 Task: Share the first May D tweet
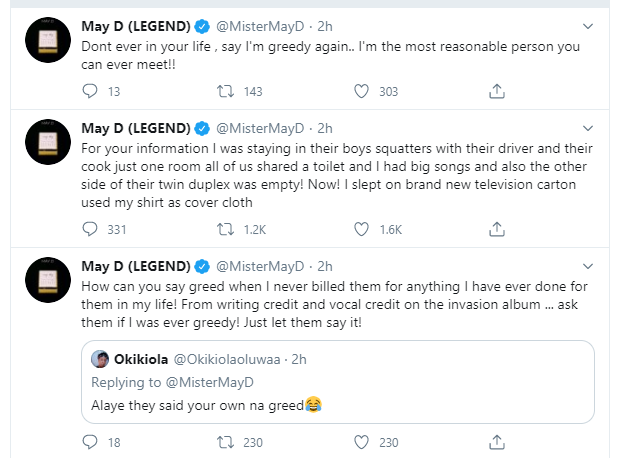tap(496, 92)
